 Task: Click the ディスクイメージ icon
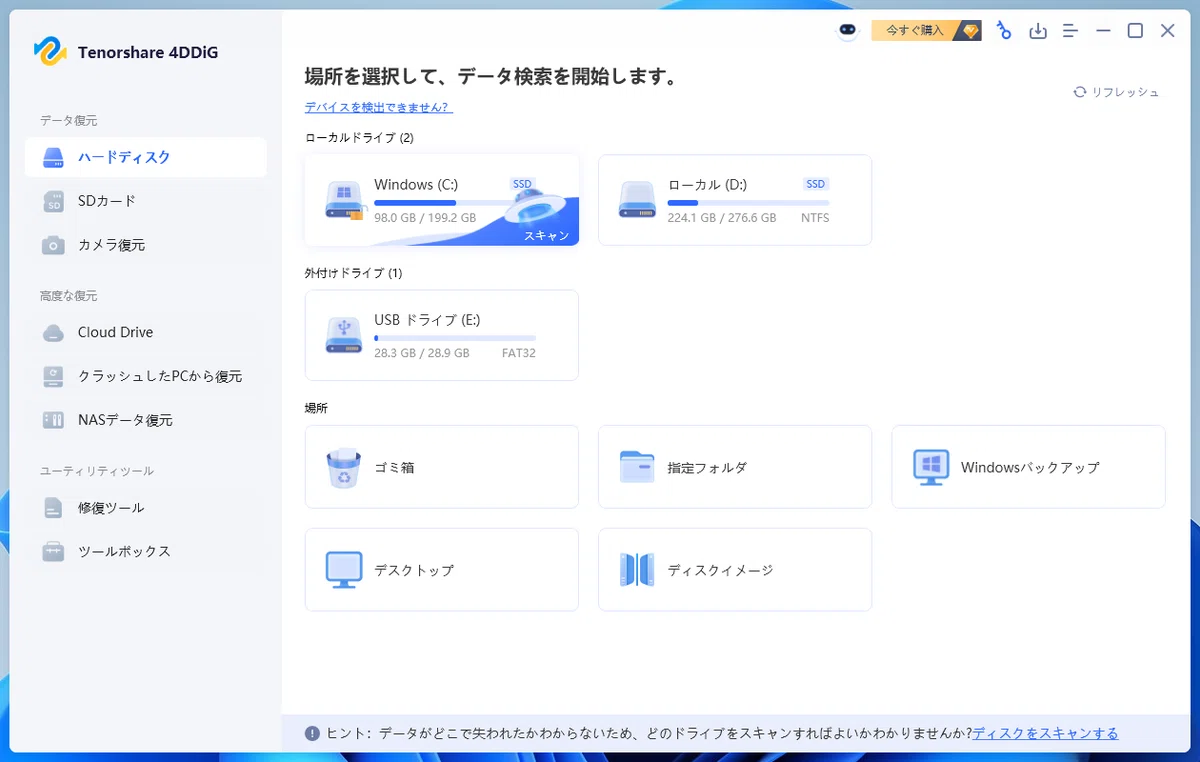(x=637, y=570)
